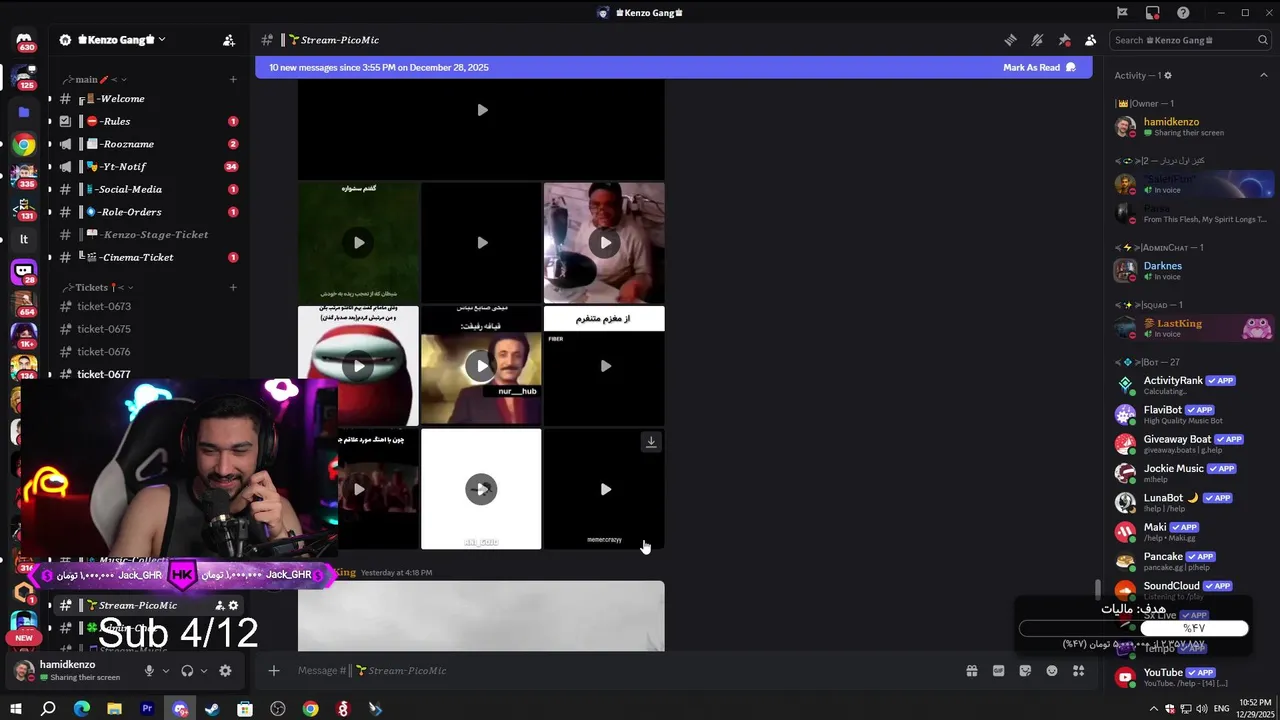The image size is (1280, 720).
Task: Open the sticker picker icon
Action: tap(1025, 671)
